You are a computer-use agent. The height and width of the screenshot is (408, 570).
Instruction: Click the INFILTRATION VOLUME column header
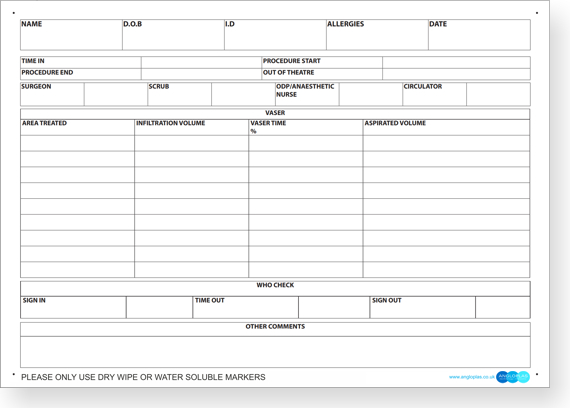pos(192,127)
